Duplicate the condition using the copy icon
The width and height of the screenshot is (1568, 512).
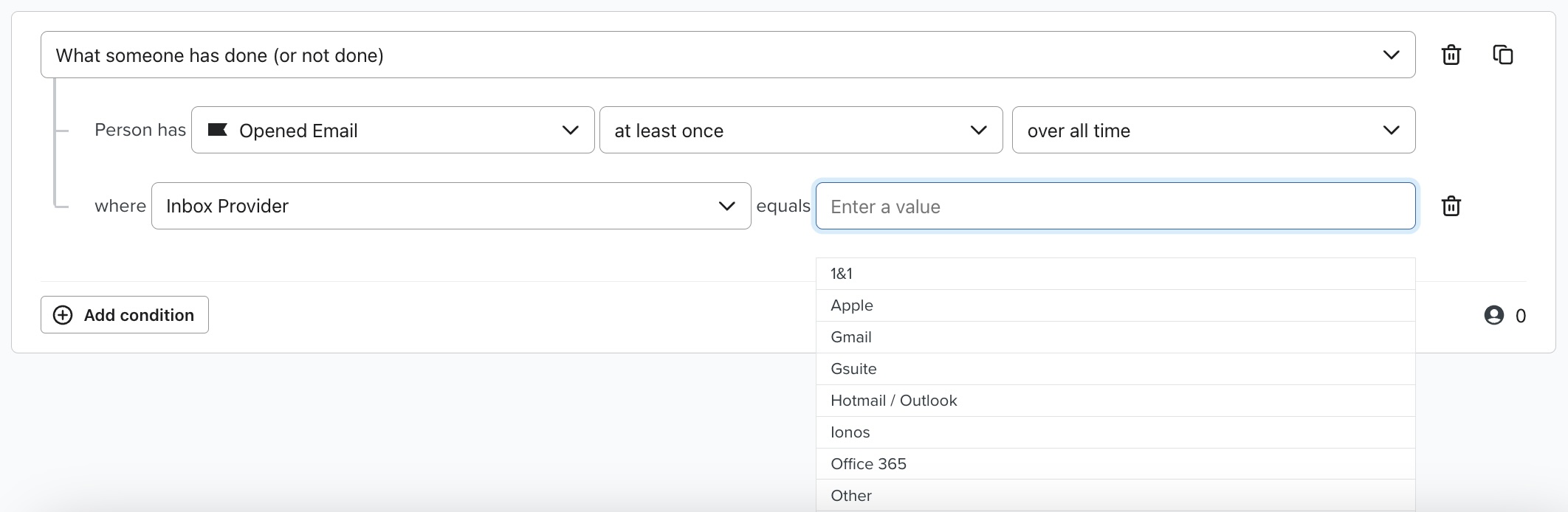[x=1502, y=55]
